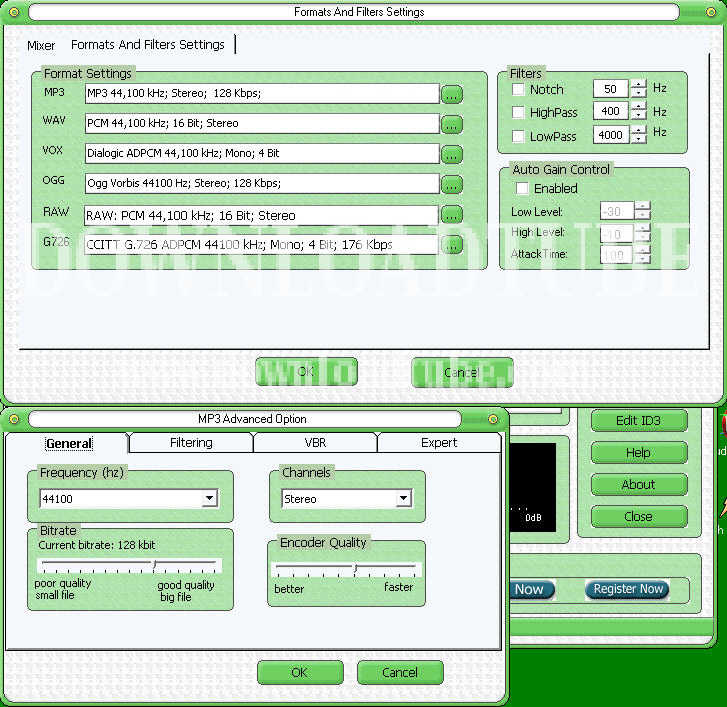
Task: Toggle Auto Gain Control Enabled checkbox
Action: 522,188
